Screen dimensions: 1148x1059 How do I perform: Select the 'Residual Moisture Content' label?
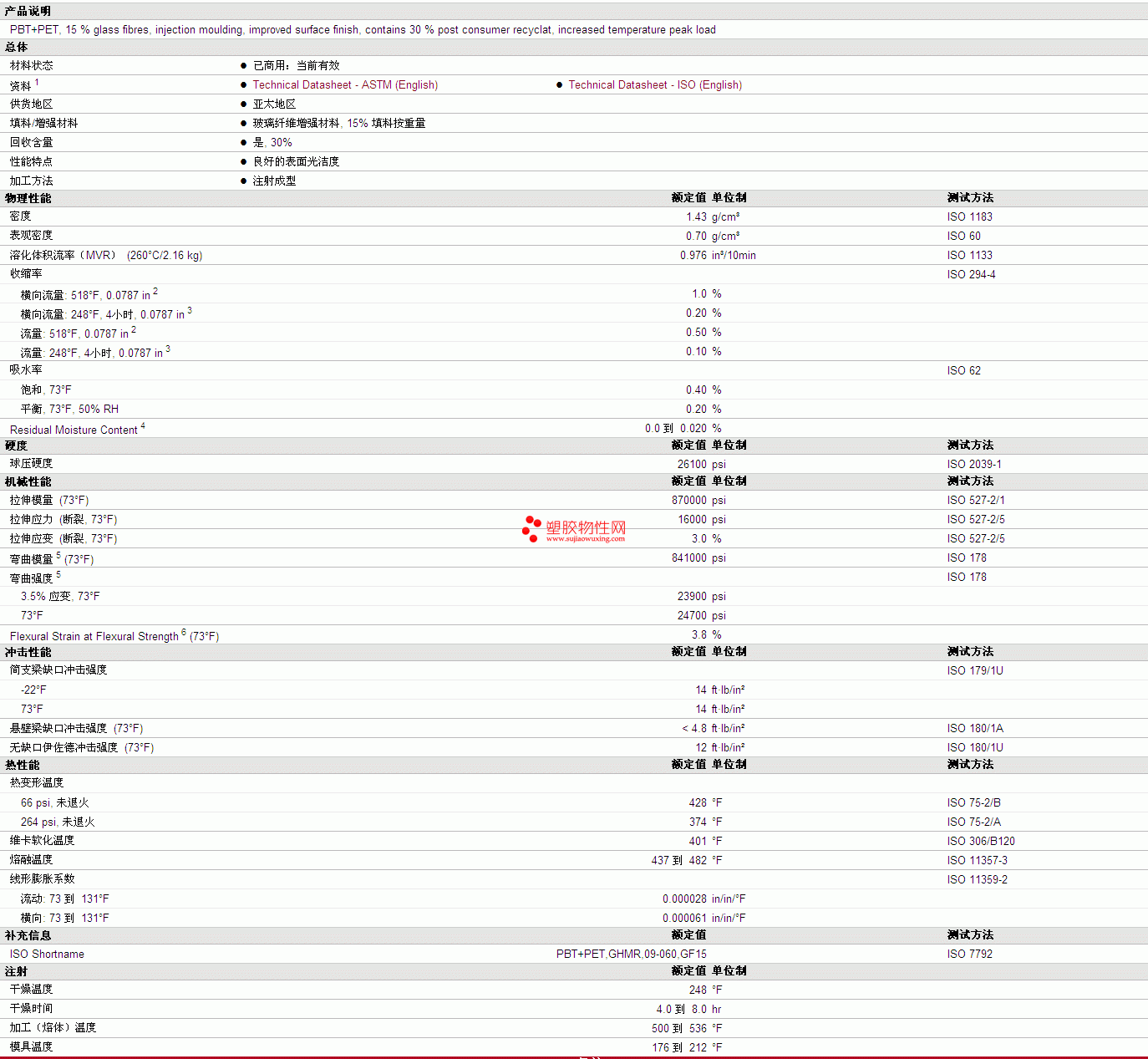(74, 430)
